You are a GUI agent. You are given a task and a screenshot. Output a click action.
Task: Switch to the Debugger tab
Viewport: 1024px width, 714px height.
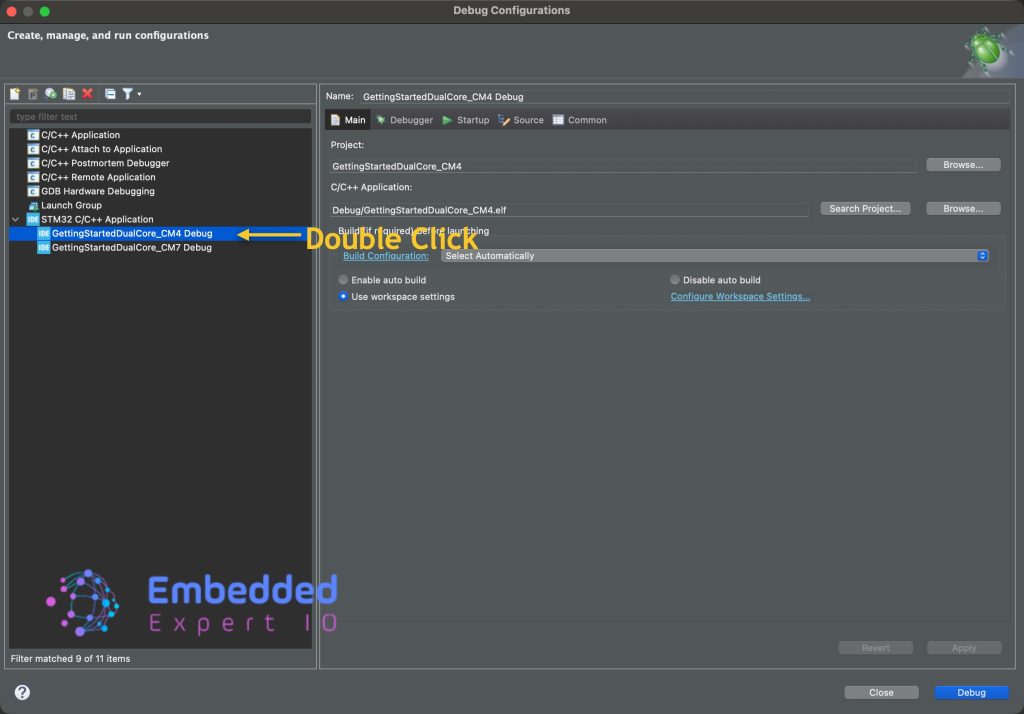[x=405, y=120]
